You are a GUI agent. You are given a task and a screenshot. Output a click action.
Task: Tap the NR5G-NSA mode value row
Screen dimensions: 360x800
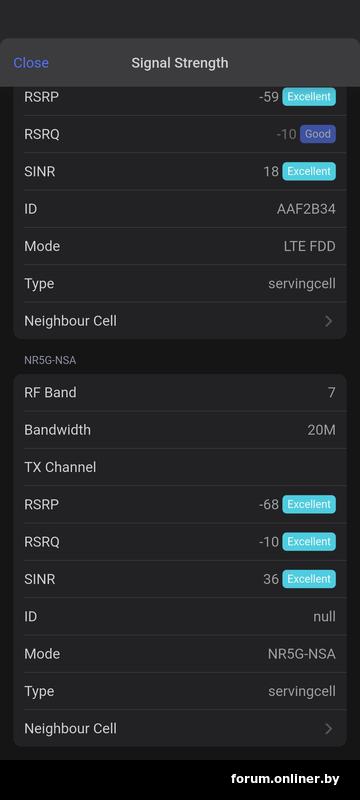point(180,654)
